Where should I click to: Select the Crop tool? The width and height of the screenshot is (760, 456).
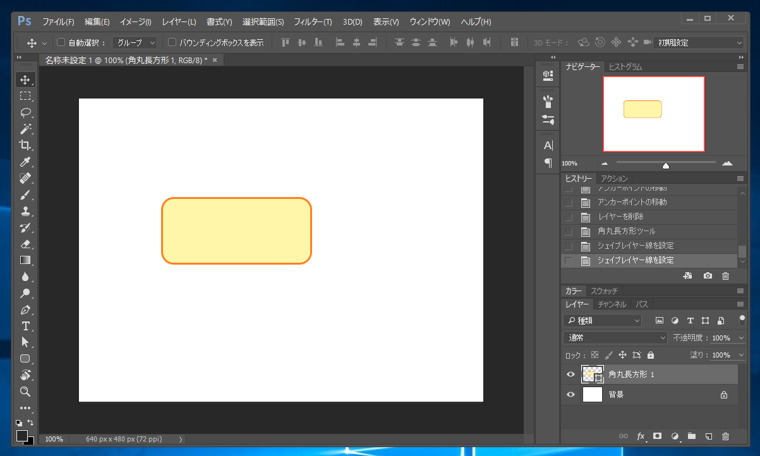coord(25,145)
